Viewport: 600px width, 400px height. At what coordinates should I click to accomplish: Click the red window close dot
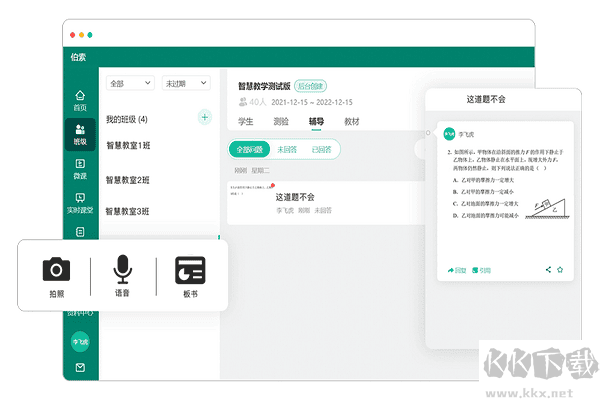[x=72, y=35]
